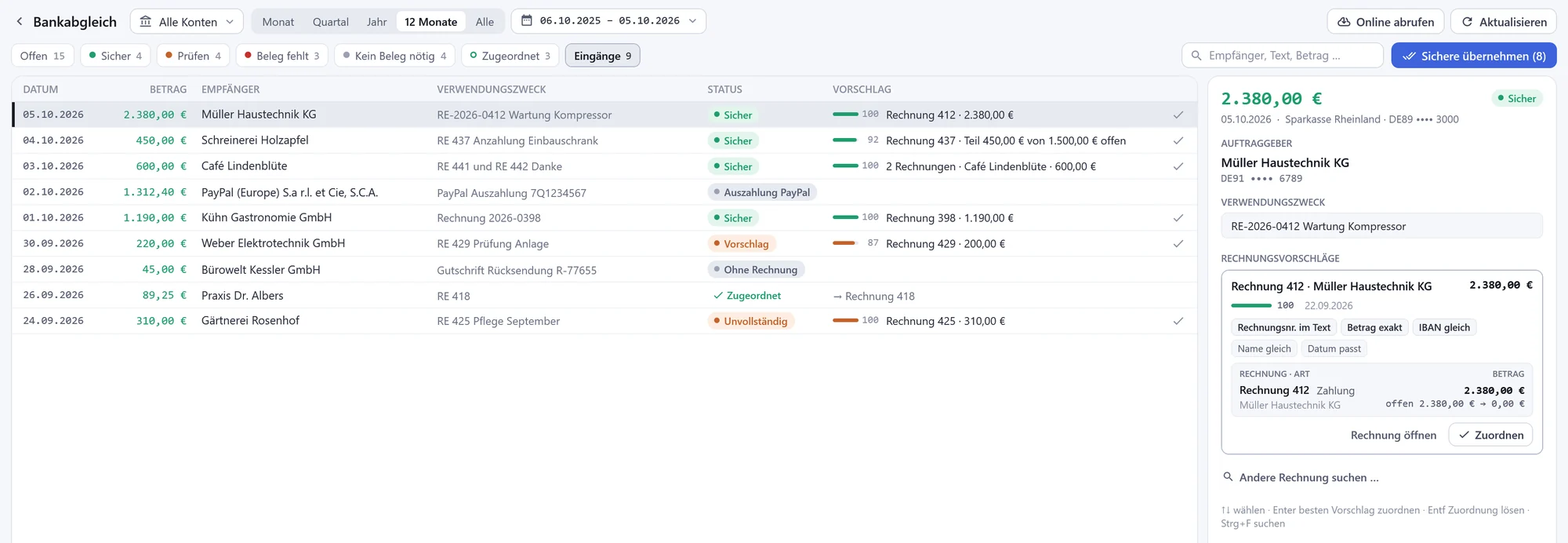
Task: Click the Aktualisieren button
Action: point(1504,22)
